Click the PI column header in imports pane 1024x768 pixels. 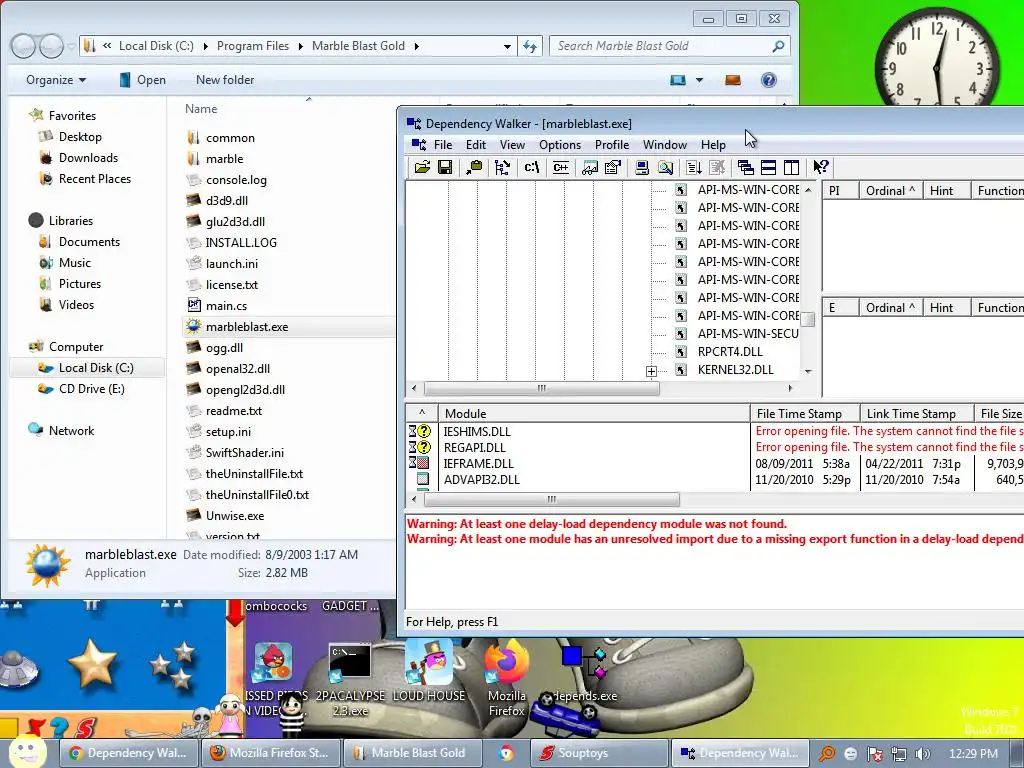pyautogui.click(x=840, y=191)
